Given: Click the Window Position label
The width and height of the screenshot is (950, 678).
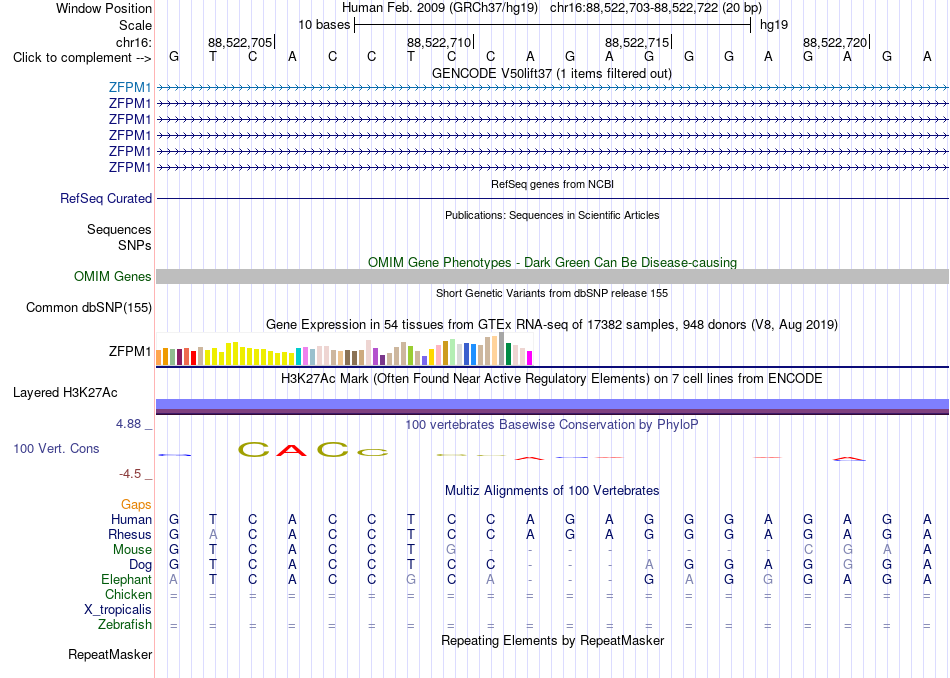Looking at the screenshot, I should click(104, 8).
